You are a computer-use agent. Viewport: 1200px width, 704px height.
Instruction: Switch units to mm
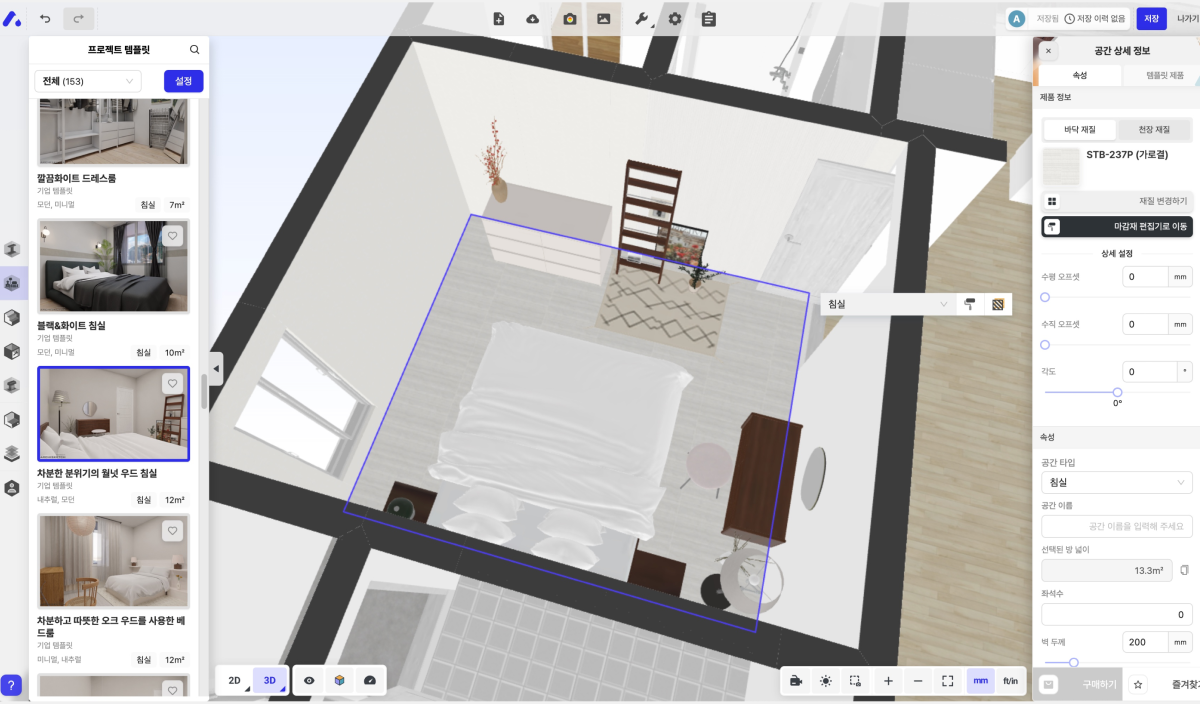(980, 680)
